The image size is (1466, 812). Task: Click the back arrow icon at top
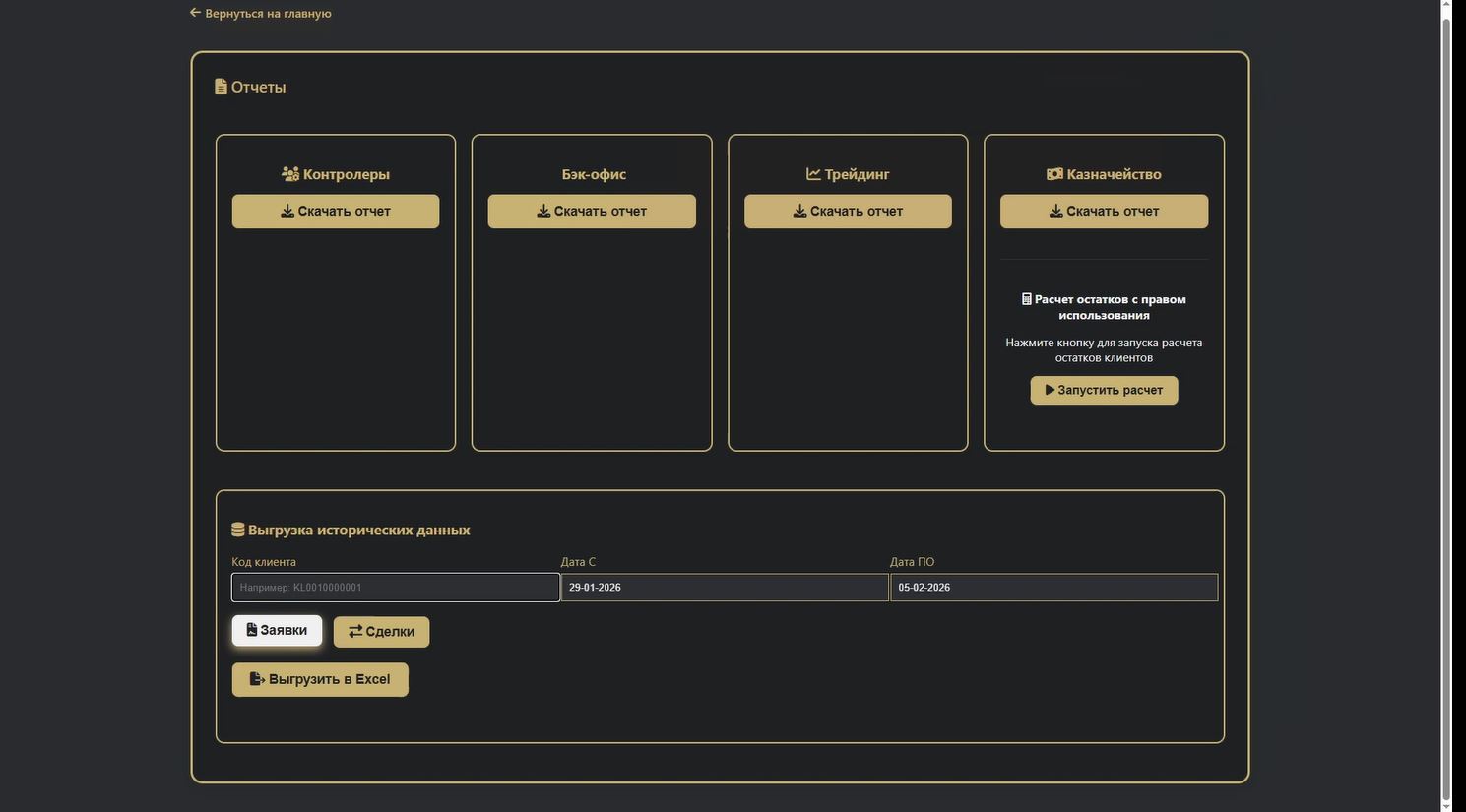(x=195, y=13)
